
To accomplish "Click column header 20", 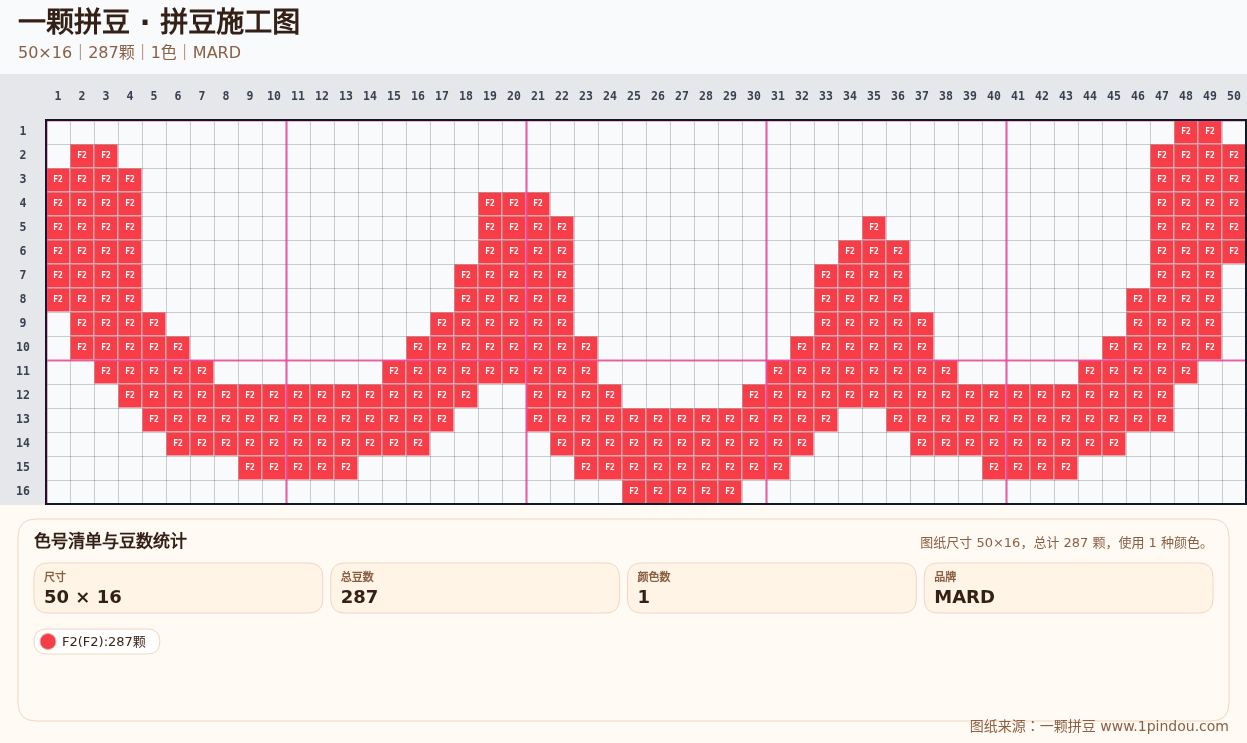I will coord(514,96).
